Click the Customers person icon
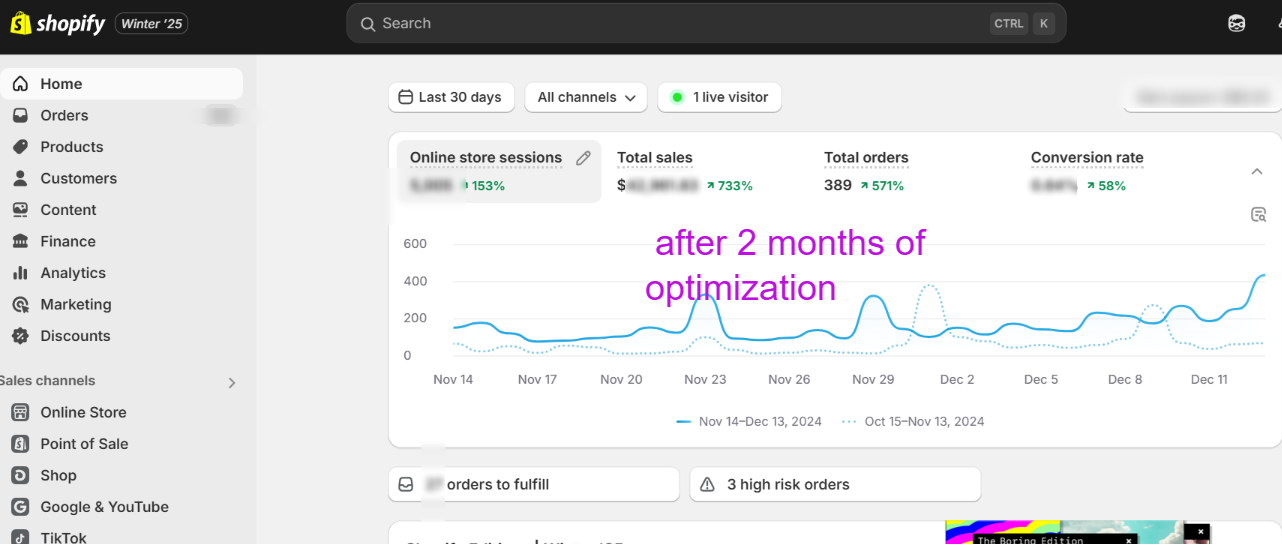The width and height of the screenshot is (1282, 544). point(20,178)
